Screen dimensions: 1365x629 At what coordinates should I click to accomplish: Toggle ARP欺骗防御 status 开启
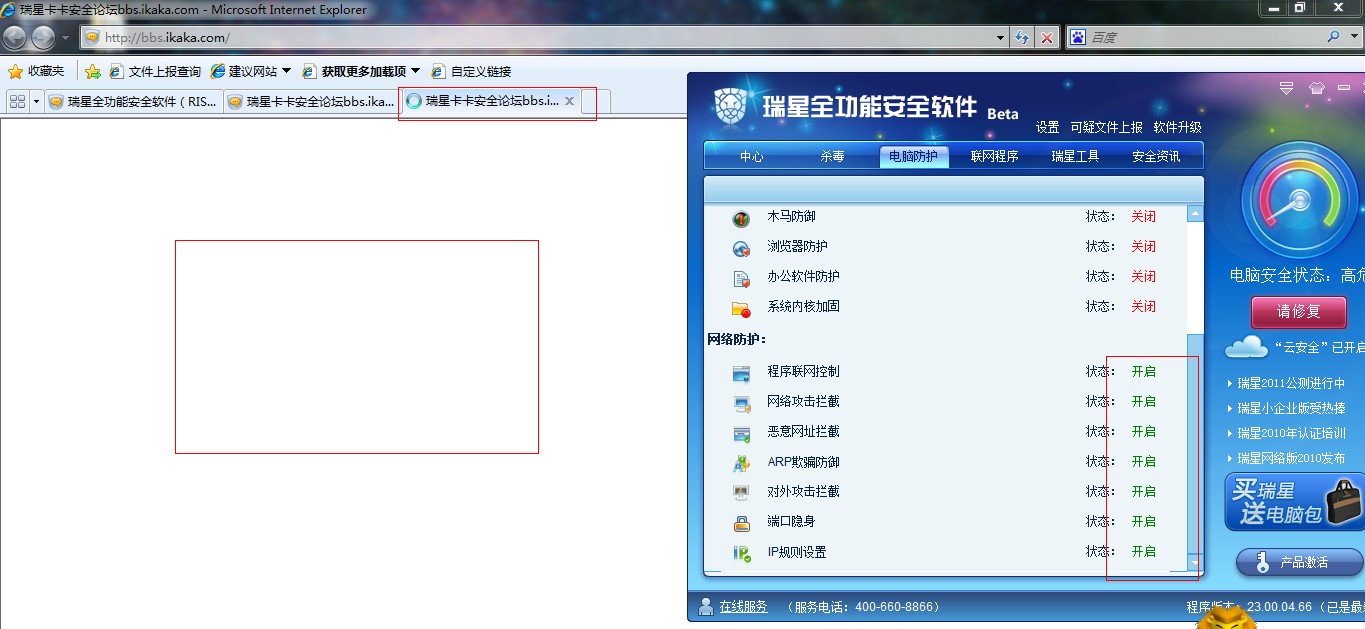[x=1143, y=461]
